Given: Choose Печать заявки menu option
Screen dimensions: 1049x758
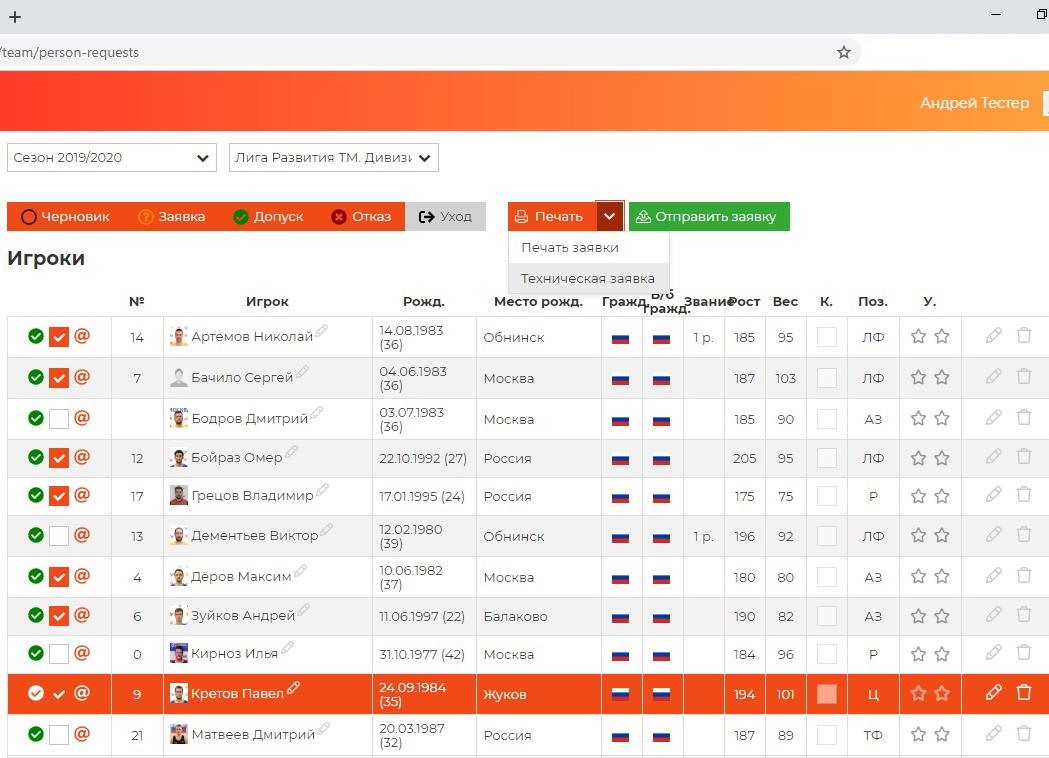Looking at the screenshot, I should pyautogui.click(x=570, y=247).
